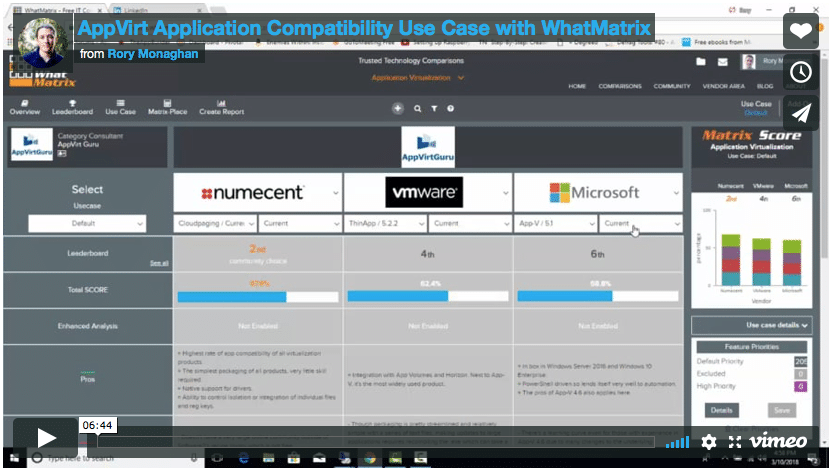Viewport: 829px width, 468px height.
Task: Click the help question mark icon
Action: [x=450, y=108]
